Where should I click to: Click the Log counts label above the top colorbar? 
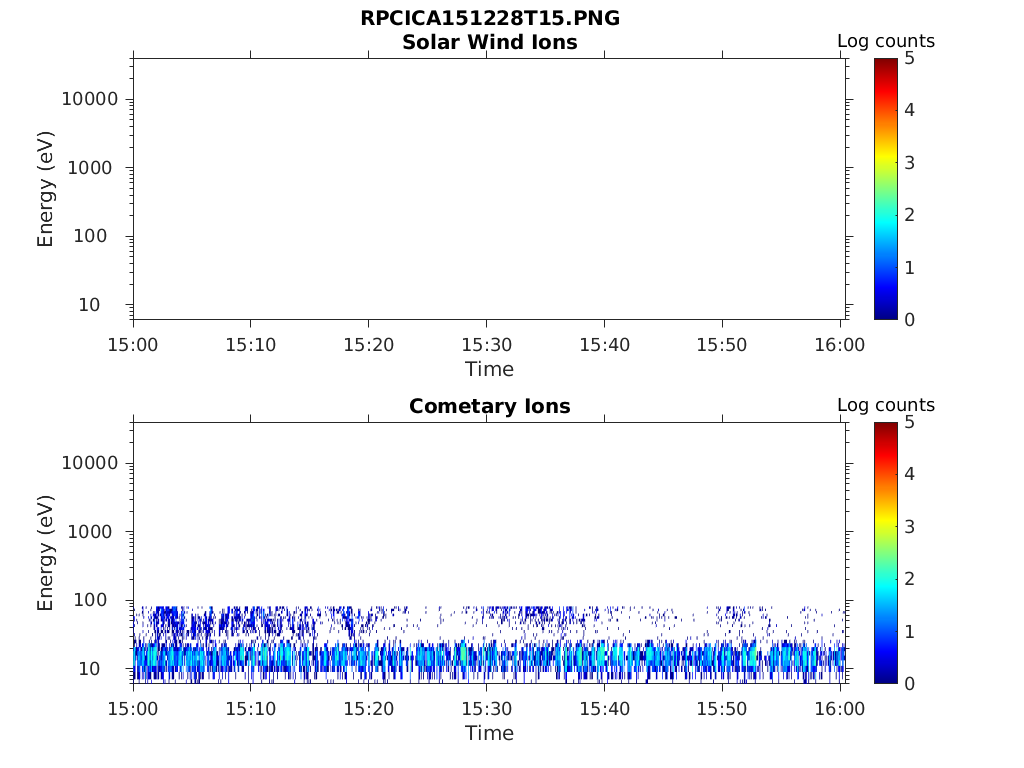(886, 41)
